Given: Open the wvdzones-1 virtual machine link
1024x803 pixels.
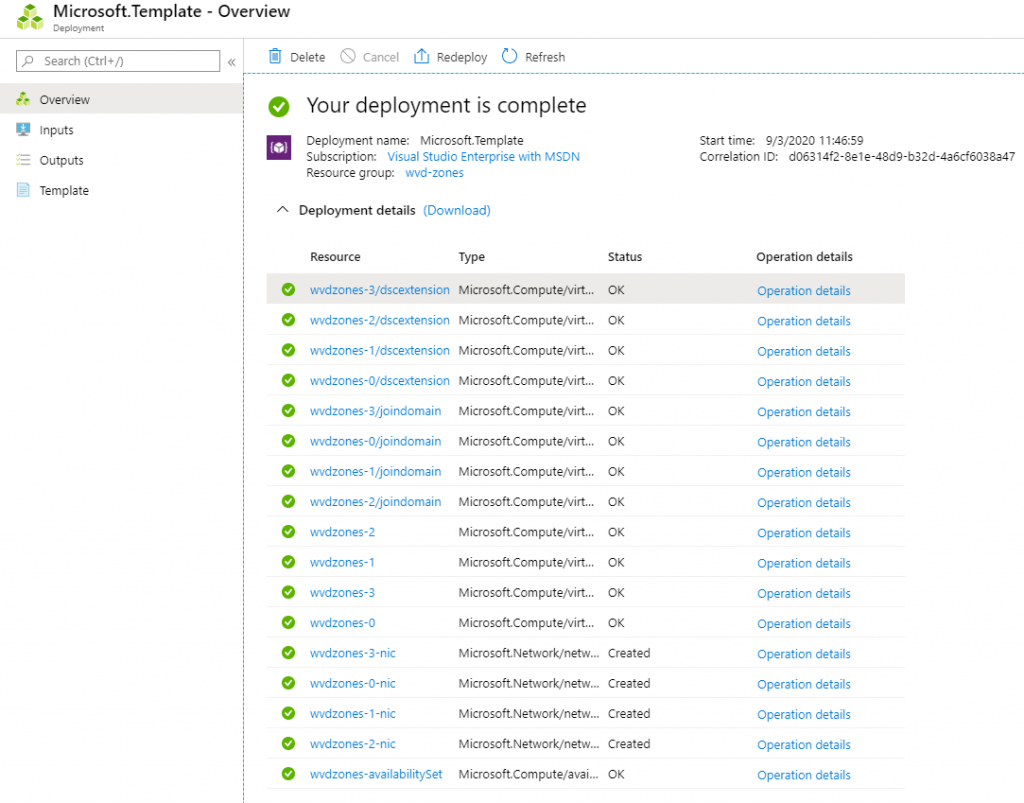Looking at the screenshot, I should pyautogui.click(x=342, y=562).
